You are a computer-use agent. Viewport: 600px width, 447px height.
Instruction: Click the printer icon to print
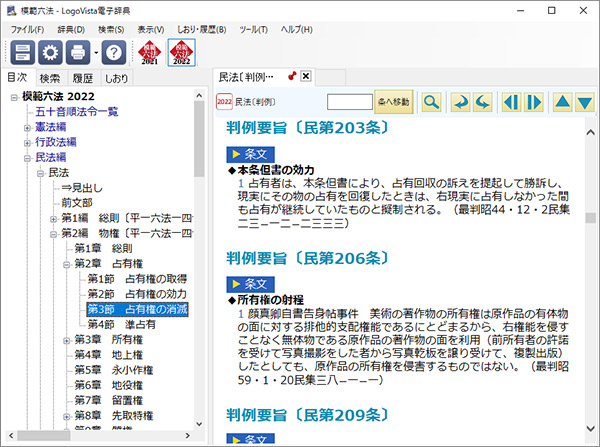78,52
